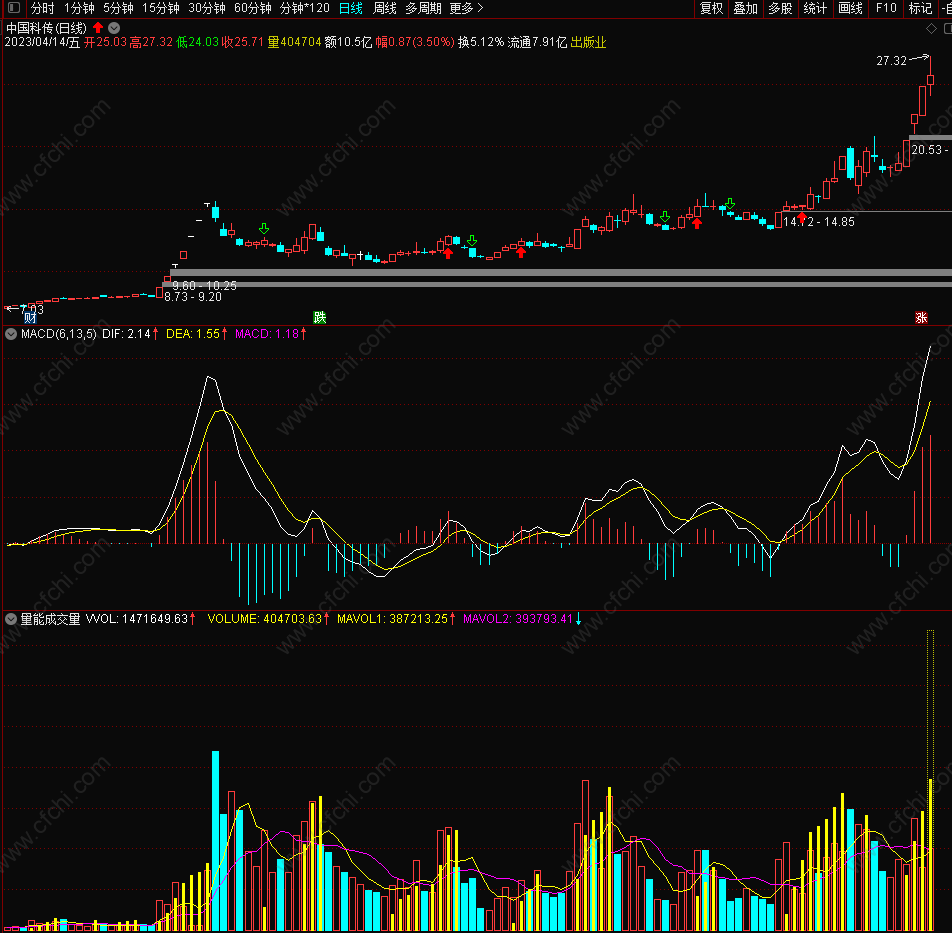Select the 5分钟 period

[x=118, y=8]
